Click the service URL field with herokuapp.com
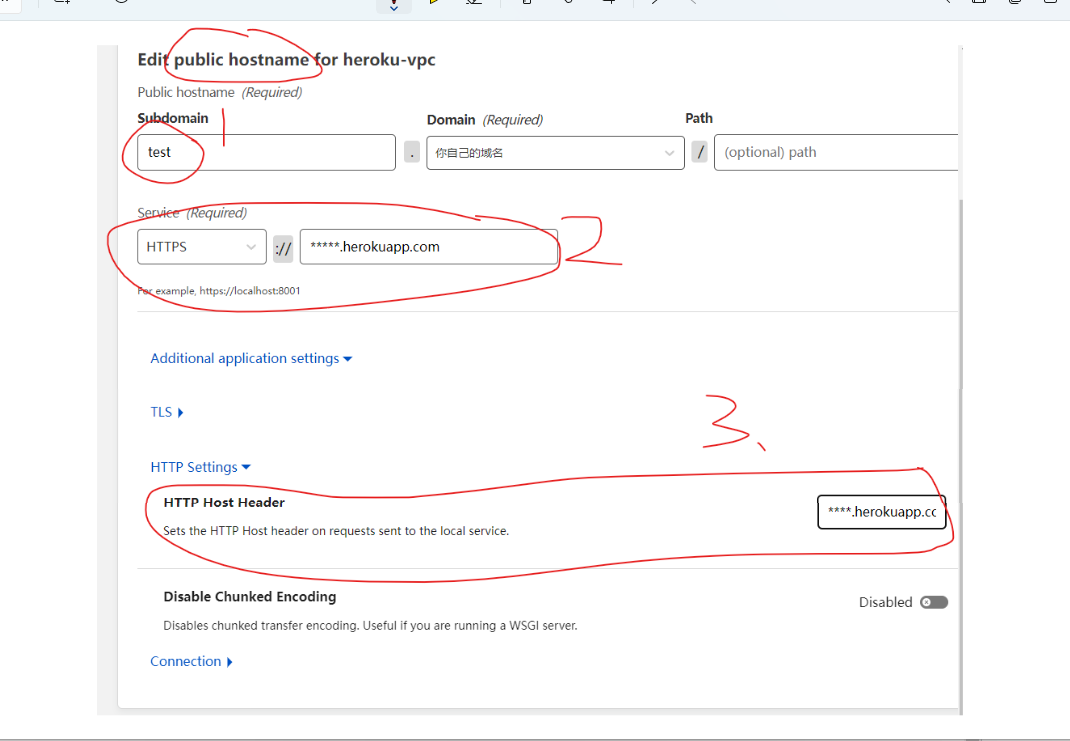The height and width of the screenshot is (741, 1070). [x=428, y=247]
